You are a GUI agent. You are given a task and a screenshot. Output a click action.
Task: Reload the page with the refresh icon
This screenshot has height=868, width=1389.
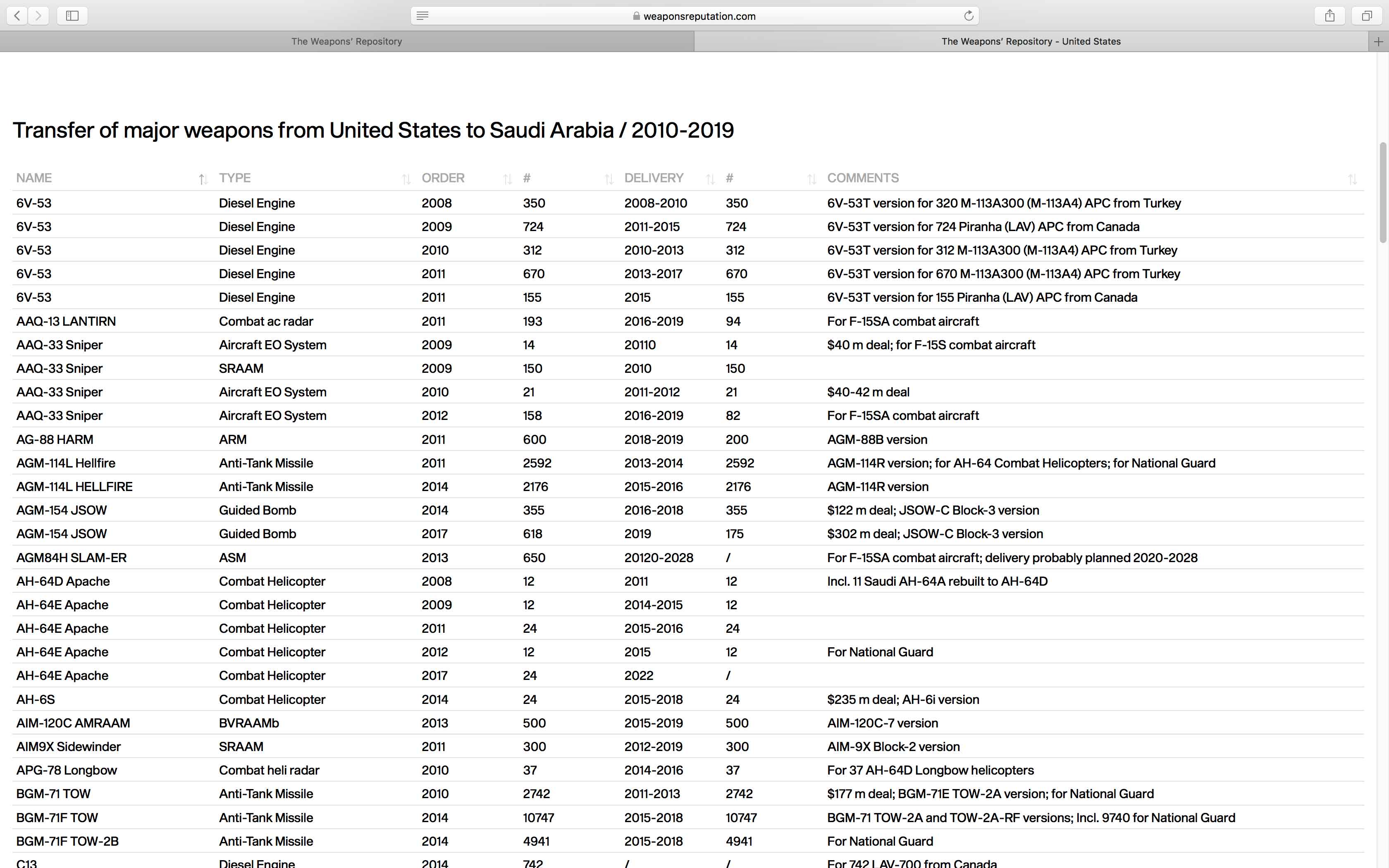point(968,16)
